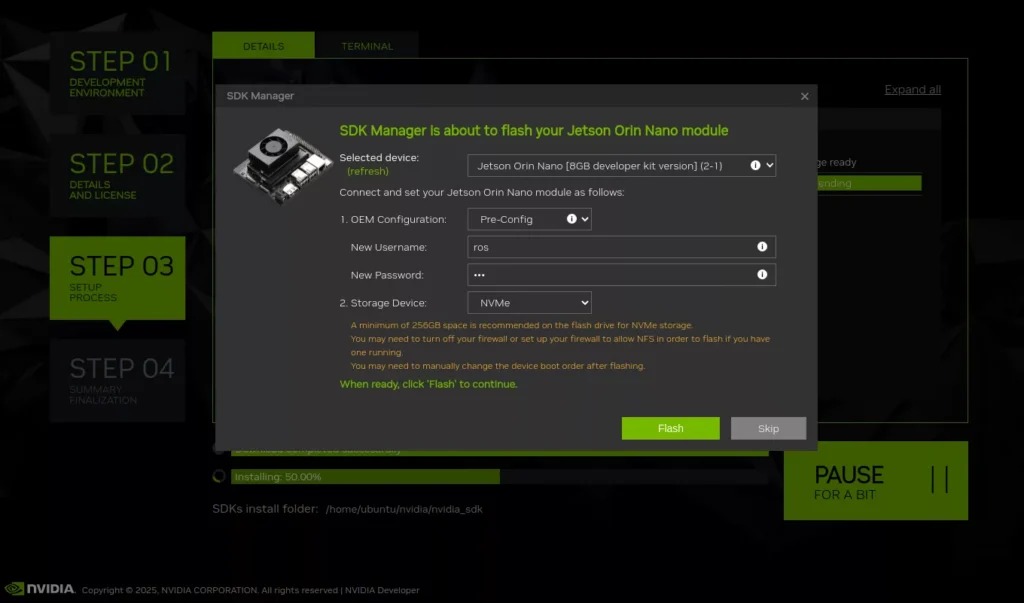Open the Selected device dropdown

[x=620, y=165]
